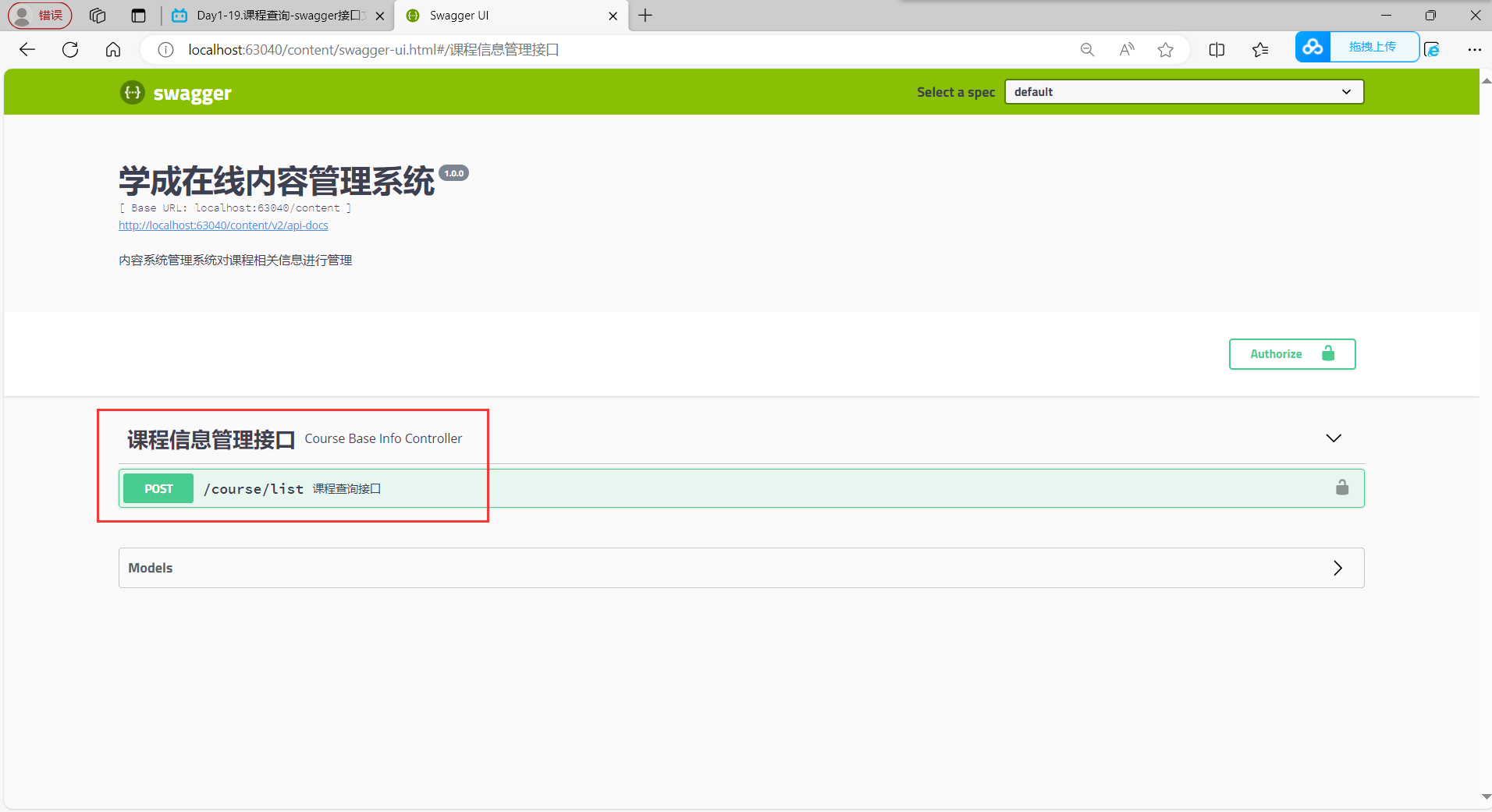Screen dimensions: 1492x812
Task: Close the Day1-19 tab
Action: (380, 16)
